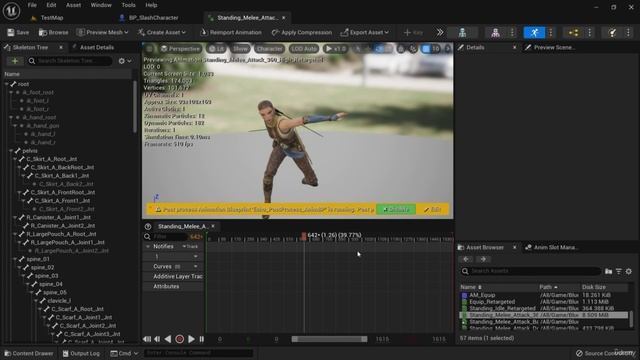Click the timeline range scrollbar

(x=329, y=339)
